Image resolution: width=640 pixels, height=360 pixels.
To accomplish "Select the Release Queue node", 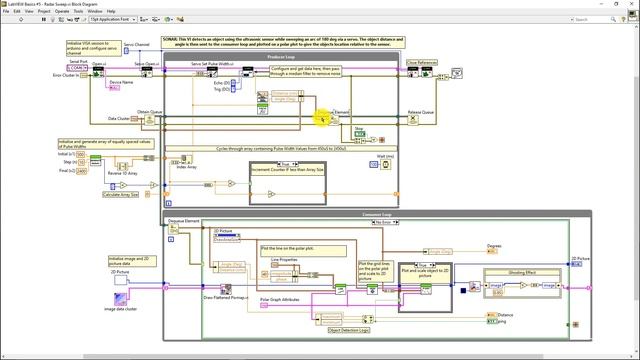I will pos(413,120).
